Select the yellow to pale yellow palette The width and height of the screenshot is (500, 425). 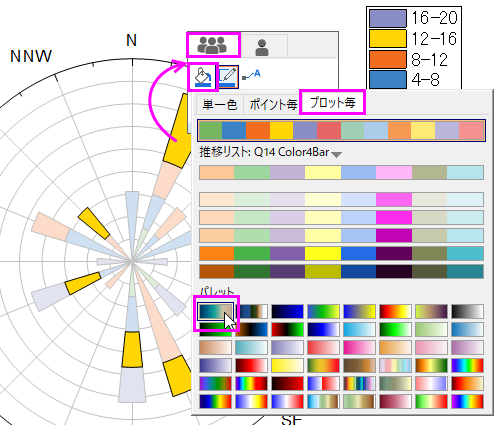point(287,365)
